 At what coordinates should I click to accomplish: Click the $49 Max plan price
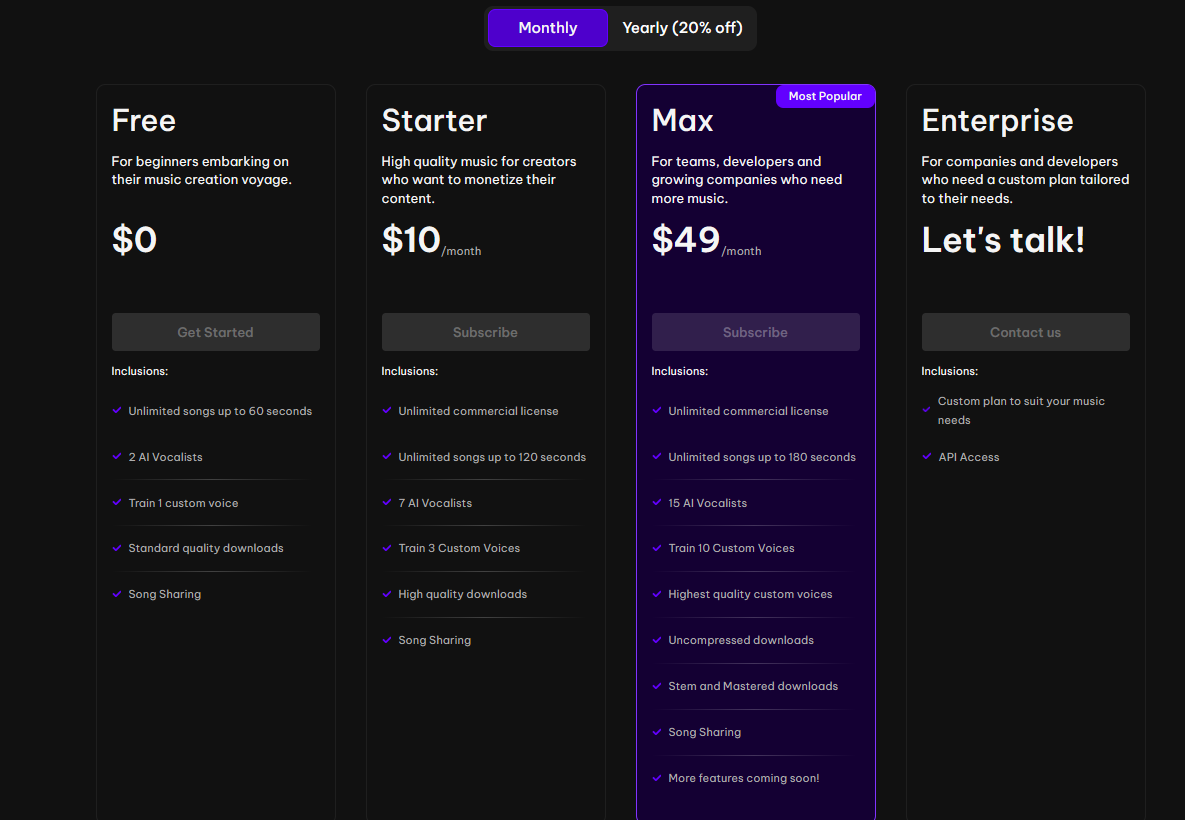(x=686, y=240)
